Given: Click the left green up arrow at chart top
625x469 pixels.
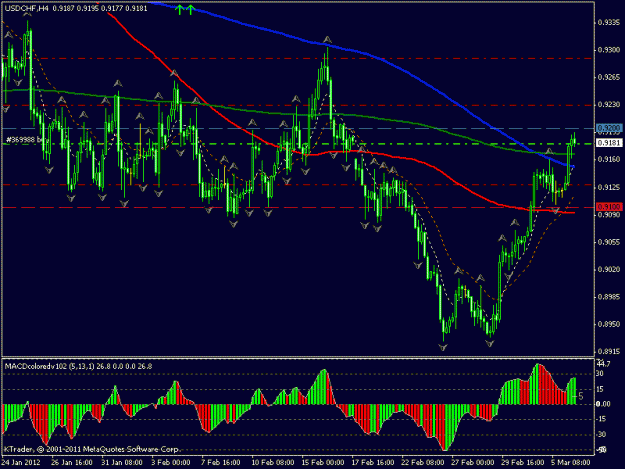Looking at the screenshot, I should click(180, 10).
